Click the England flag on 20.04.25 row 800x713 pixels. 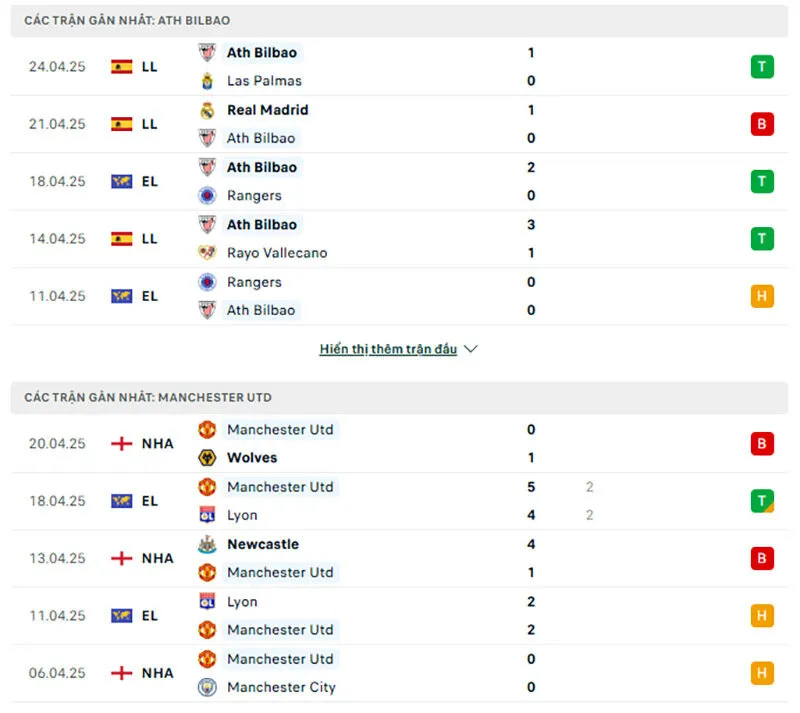coord(122,444)
